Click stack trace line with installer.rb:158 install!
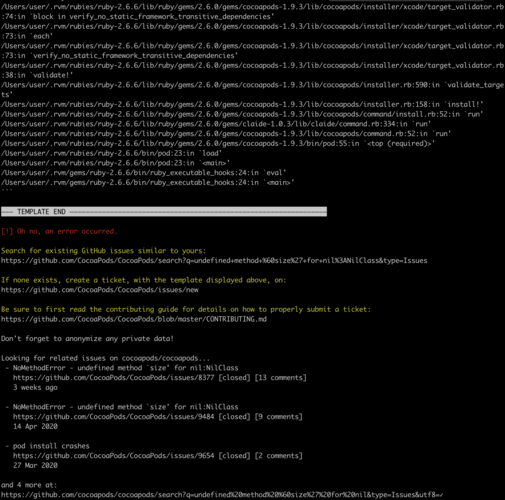 pos(242,104)
